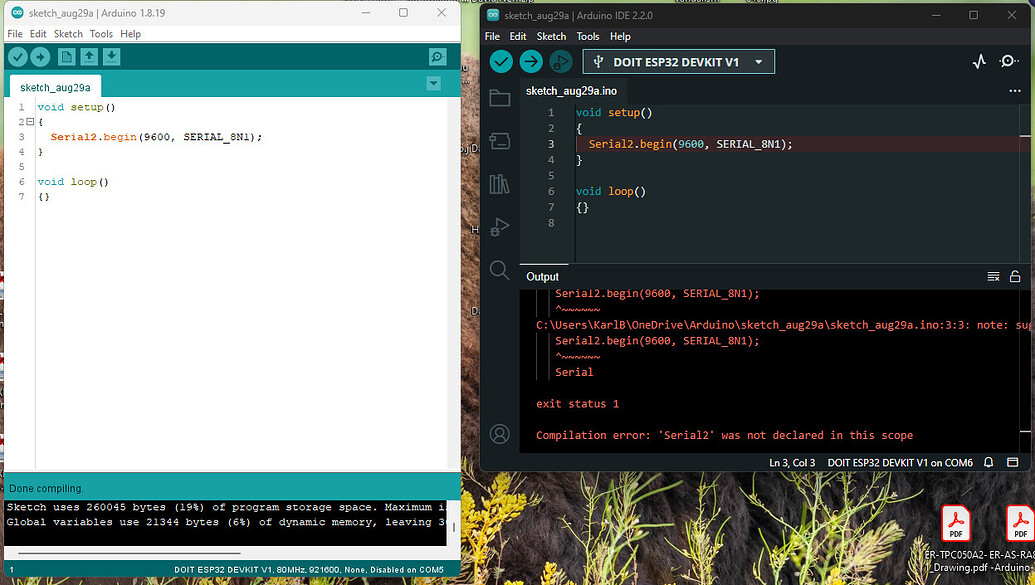Click 'Global variables use 21344 bytes' line

click(226, 522)
